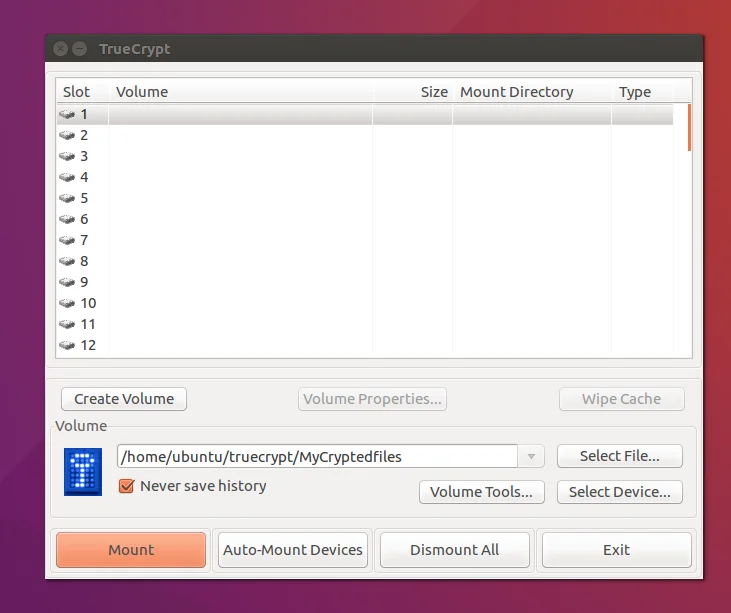Select slot number 5 text
This screenshot has width=731, height=613.
point(84,198)
